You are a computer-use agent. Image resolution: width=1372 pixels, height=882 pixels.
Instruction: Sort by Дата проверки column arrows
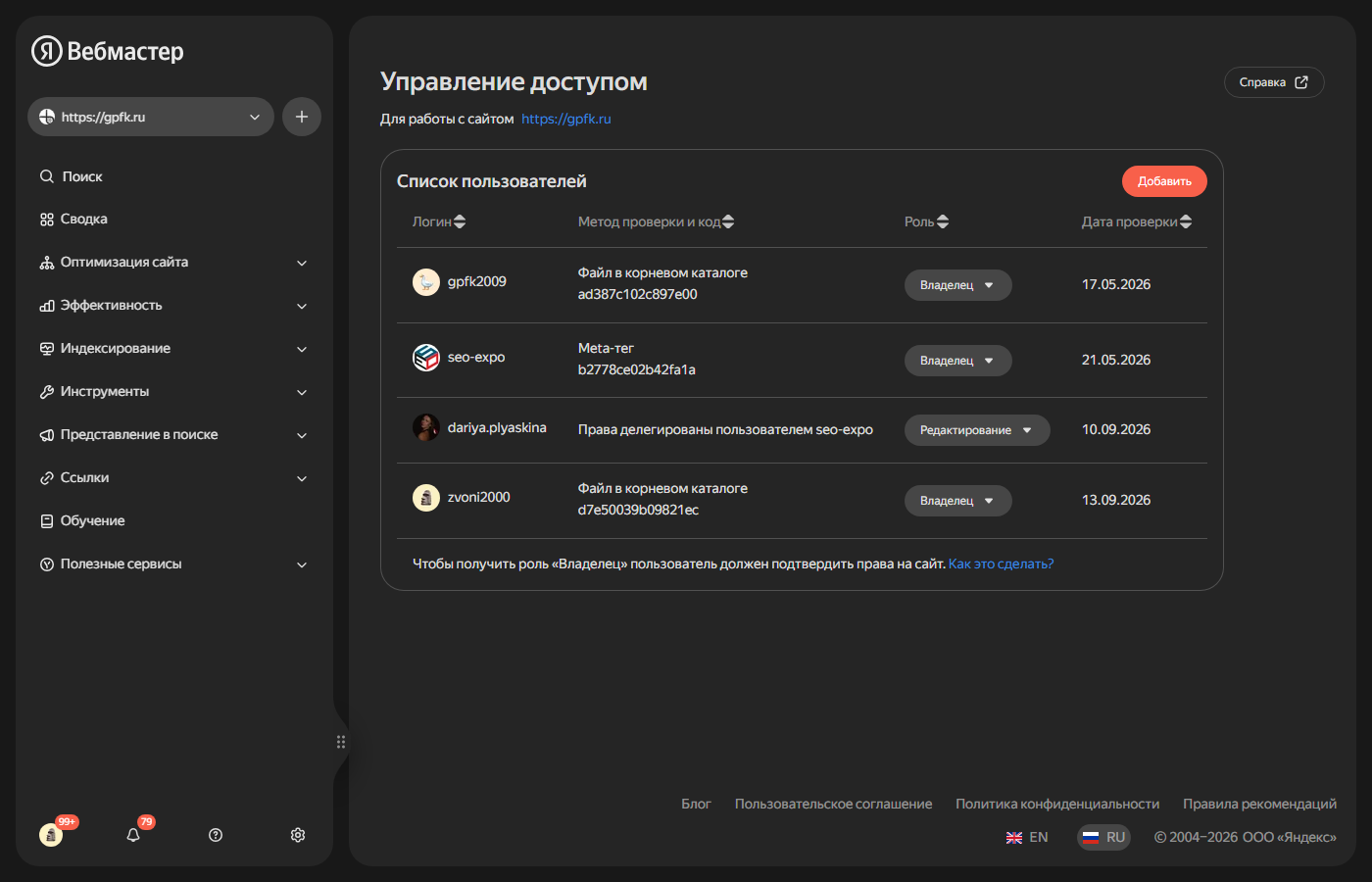point(1186,221)
